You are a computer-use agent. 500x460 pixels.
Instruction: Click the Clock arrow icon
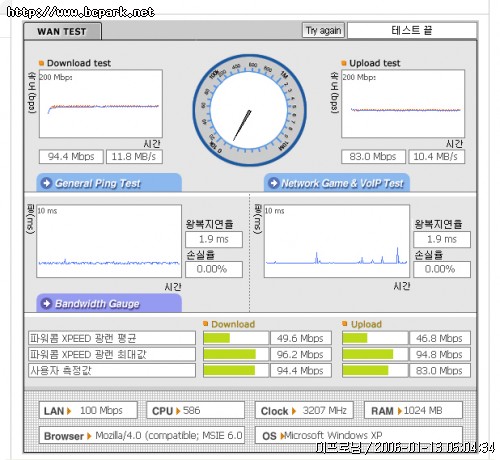pos(294,411)
